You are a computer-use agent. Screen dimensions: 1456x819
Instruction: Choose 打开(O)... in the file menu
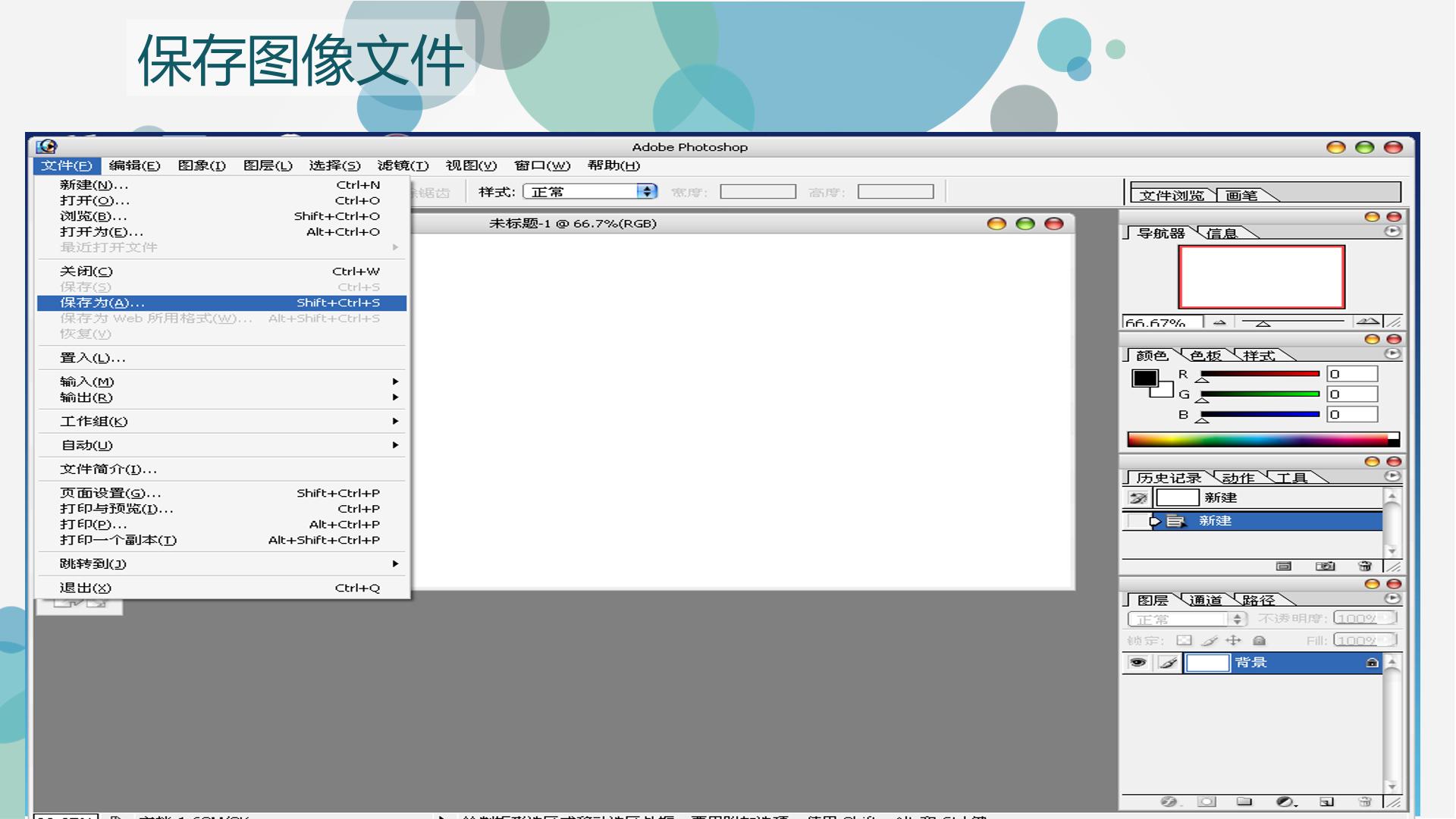[221, 200]
